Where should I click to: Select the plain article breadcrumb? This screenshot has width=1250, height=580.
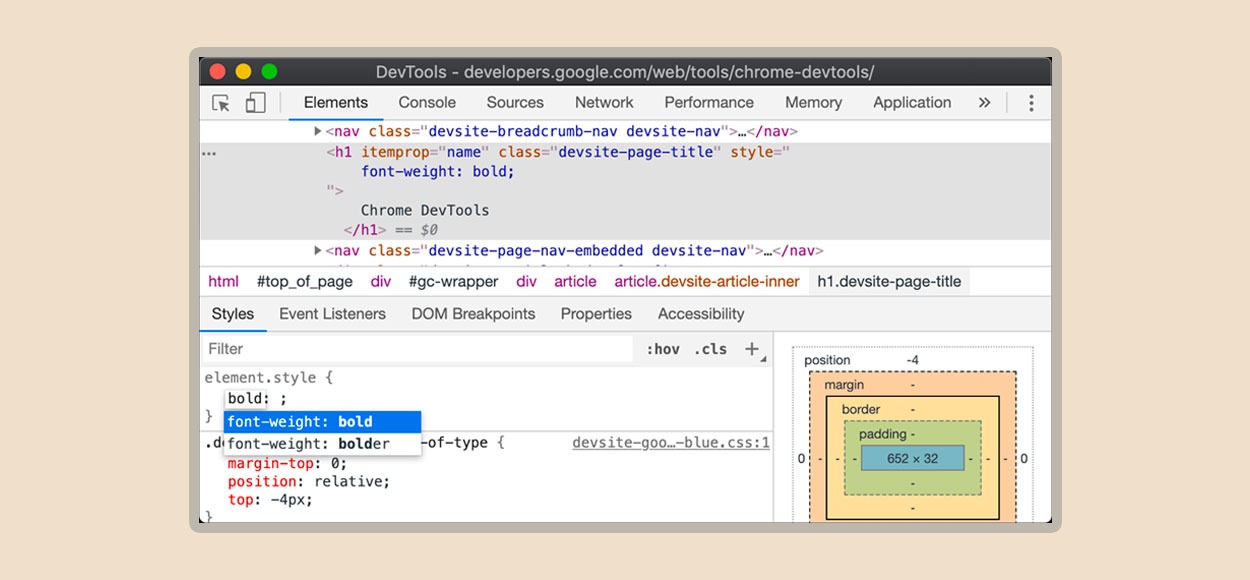(575, 282)
